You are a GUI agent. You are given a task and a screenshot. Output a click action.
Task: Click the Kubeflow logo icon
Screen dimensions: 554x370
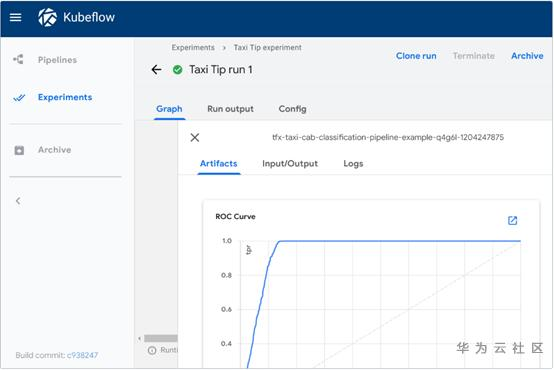click(47, 17)
